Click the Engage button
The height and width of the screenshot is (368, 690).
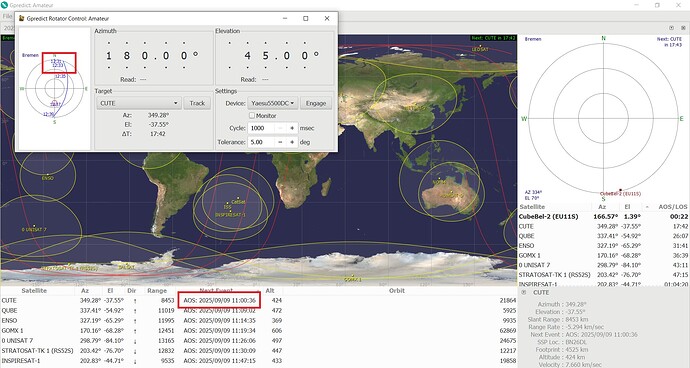tap(316, 103)
